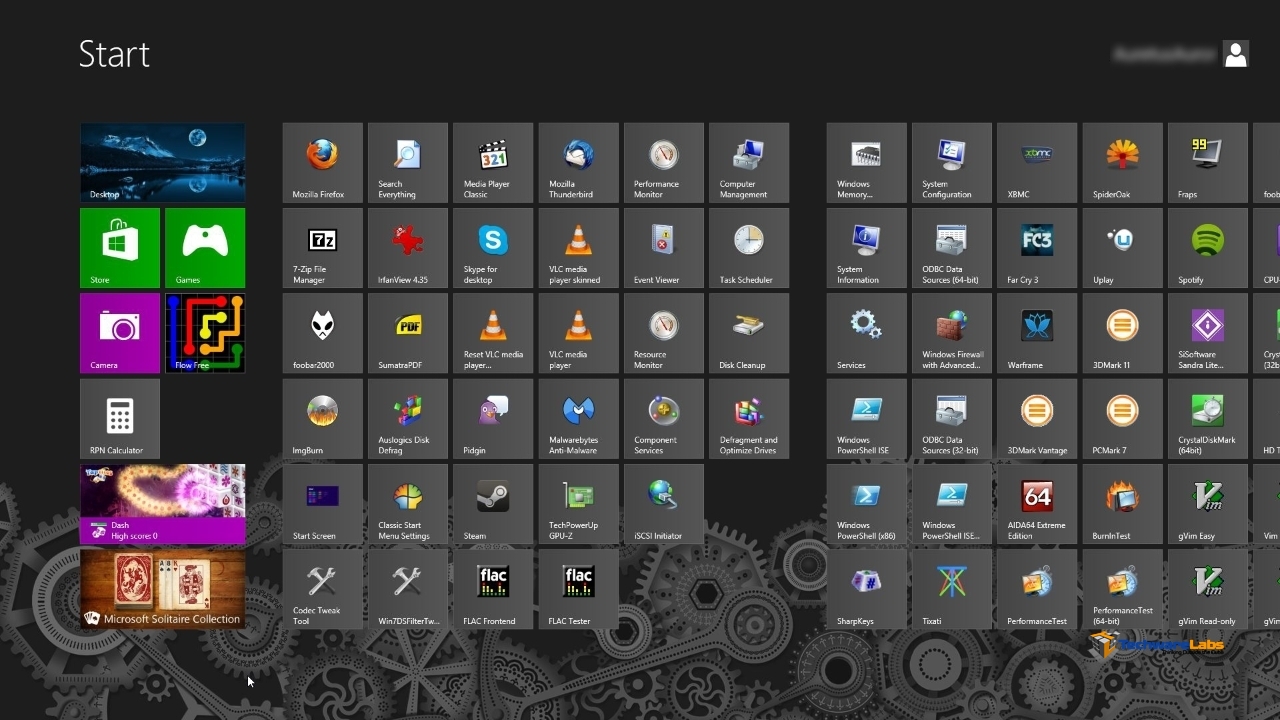Open ImgBurn tile
The width and height of the screenshot is (1280, 720).
[x=322, y=419]
